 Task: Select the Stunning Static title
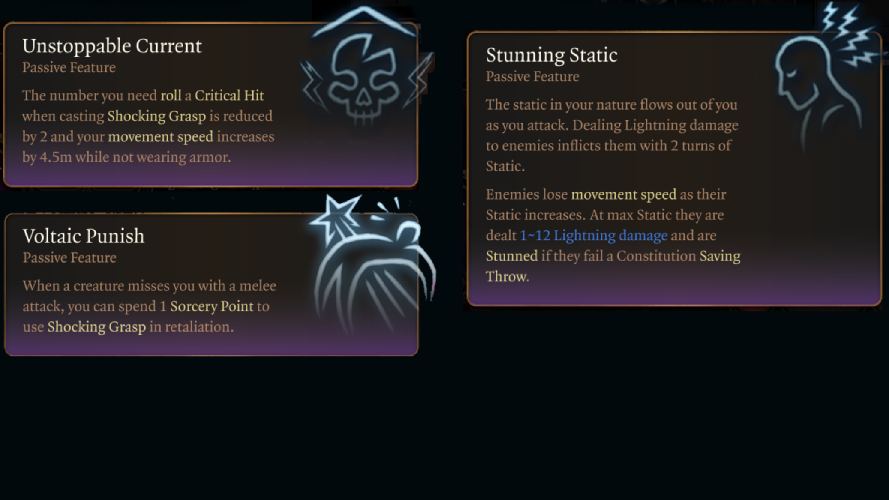pos(551,55)
